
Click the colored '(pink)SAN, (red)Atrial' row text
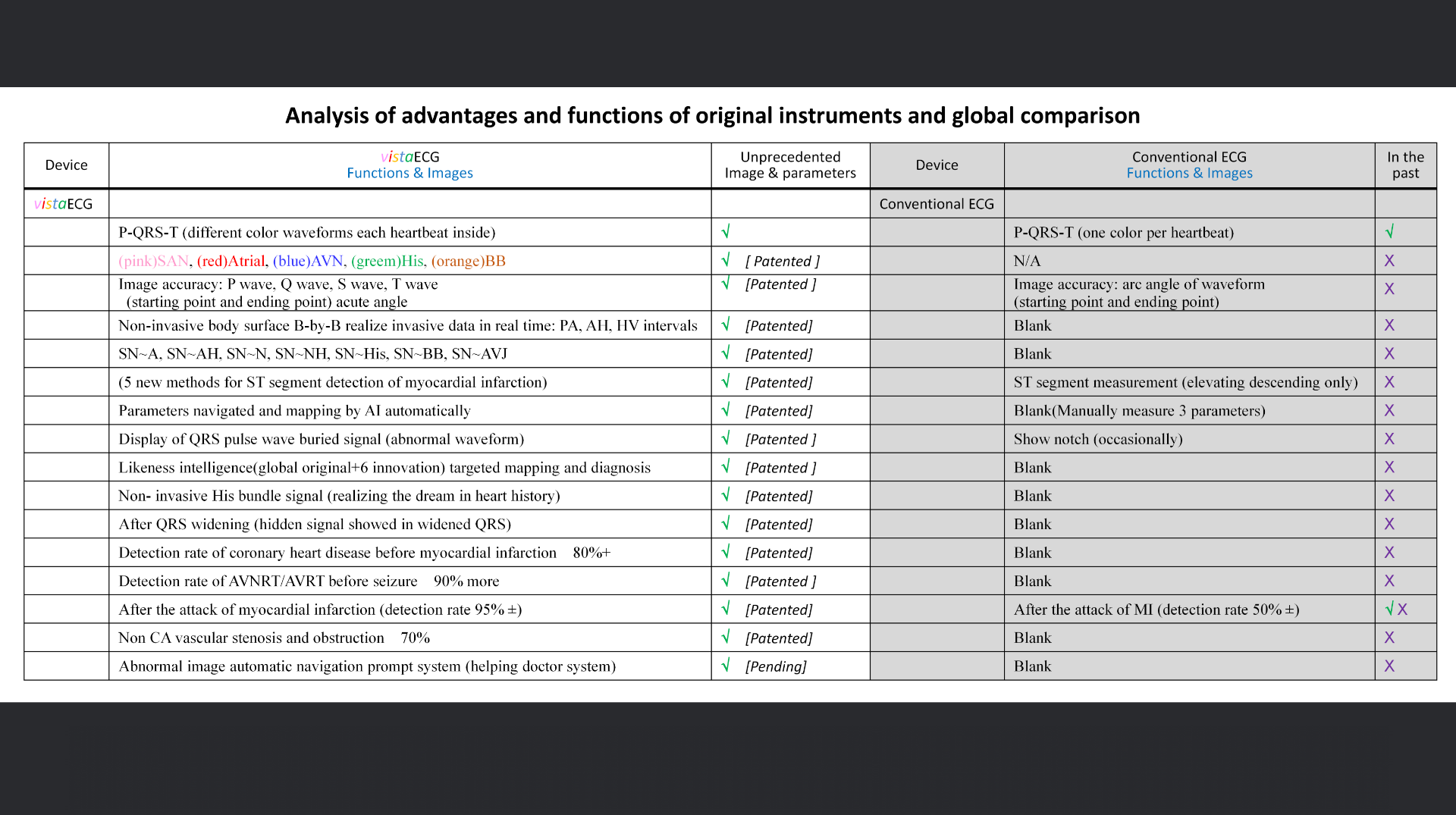tap(312, 262)
